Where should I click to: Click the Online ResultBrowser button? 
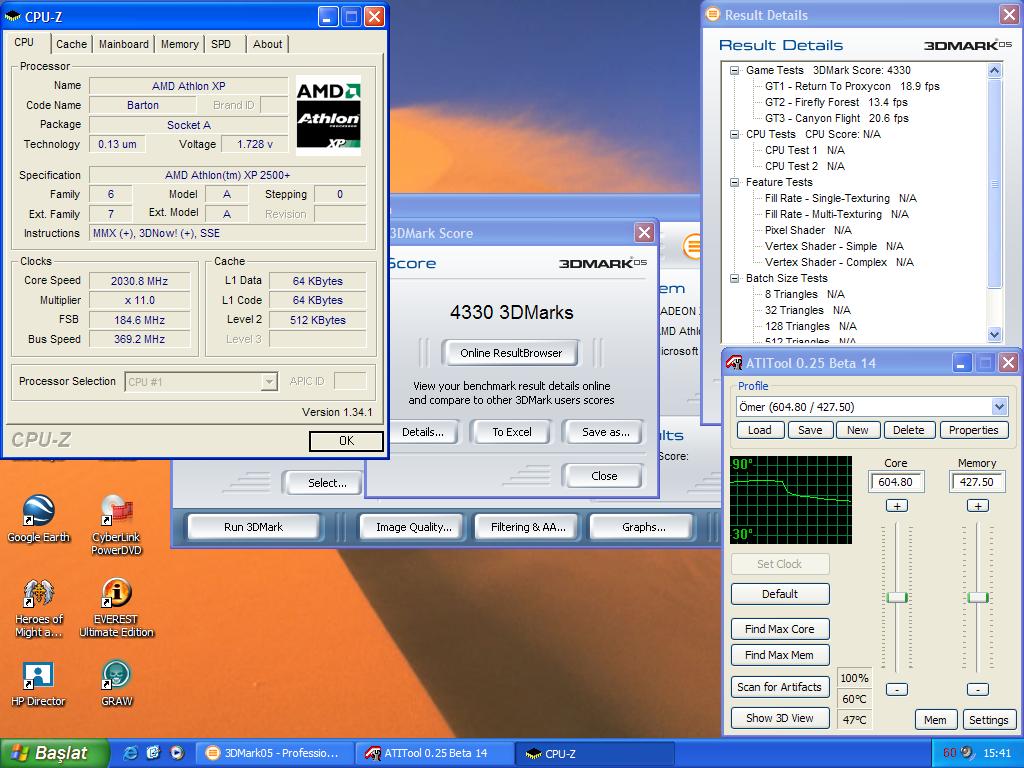[511, 353]
